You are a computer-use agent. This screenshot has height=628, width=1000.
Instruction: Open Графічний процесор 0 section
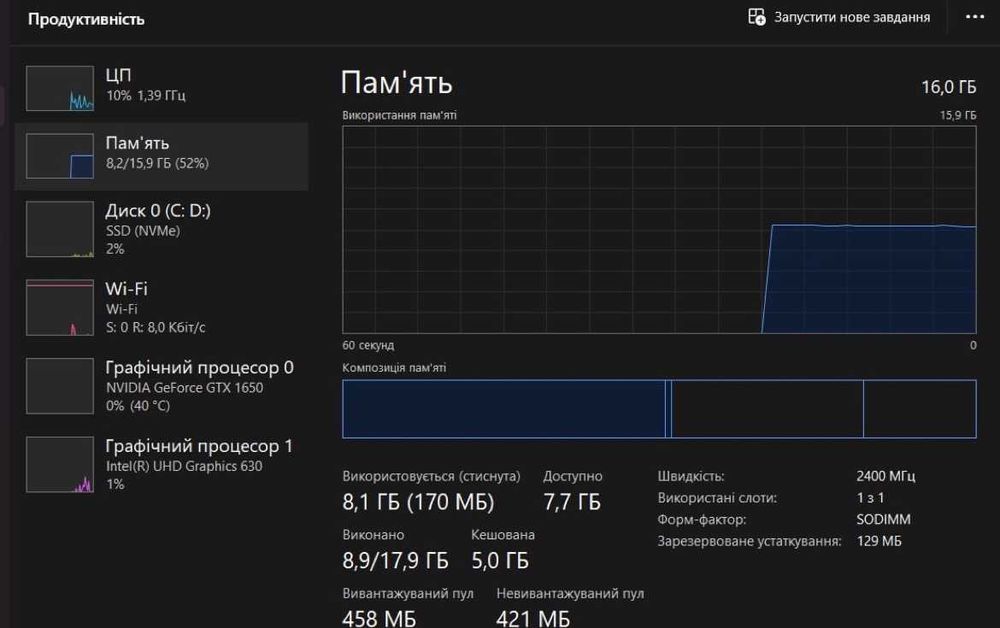(161, 386)
